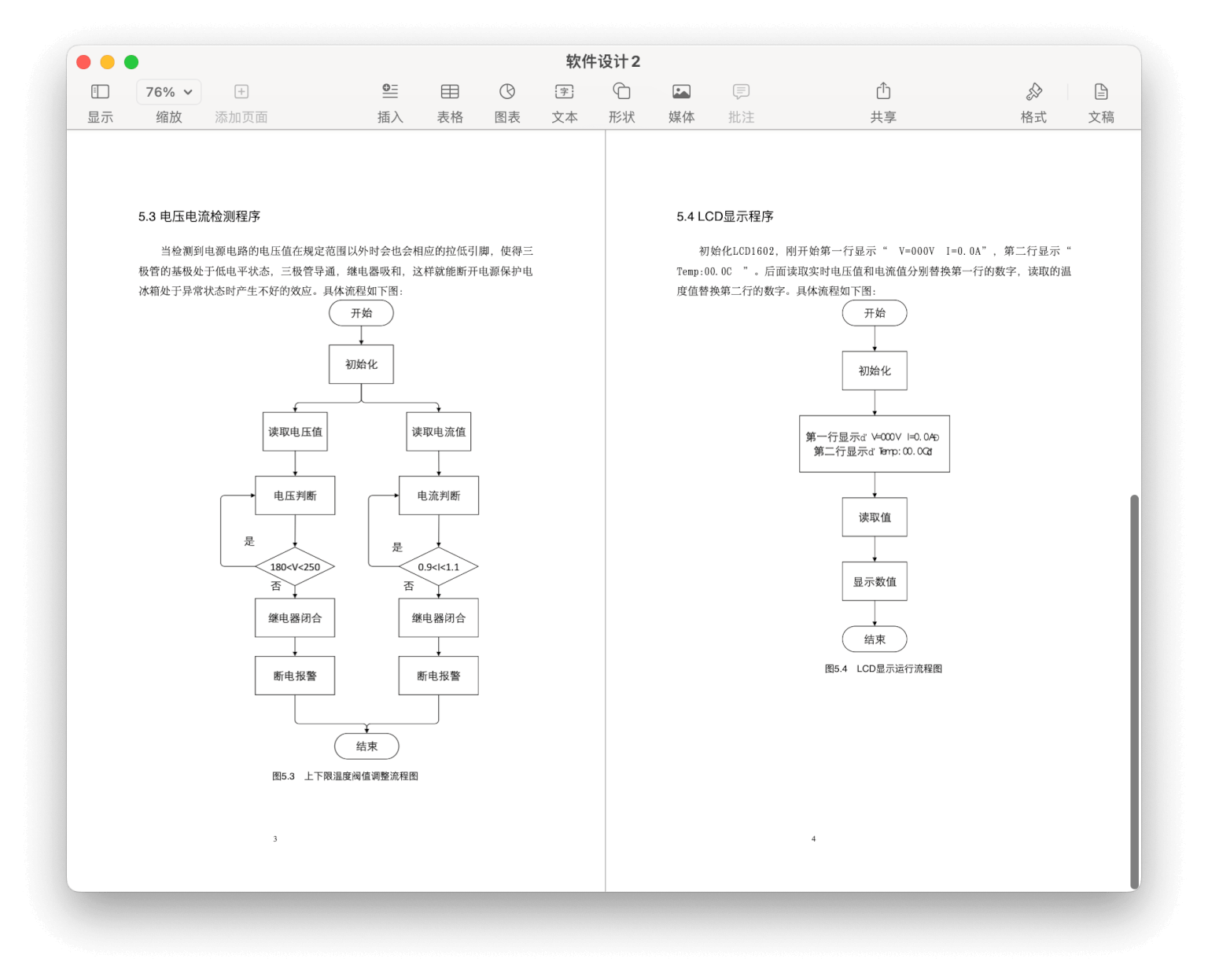The width and height of the screenshot is (1208, 980).
Task: Select heading 5.3 电压电流检测程序
Action: pos(199,216)
